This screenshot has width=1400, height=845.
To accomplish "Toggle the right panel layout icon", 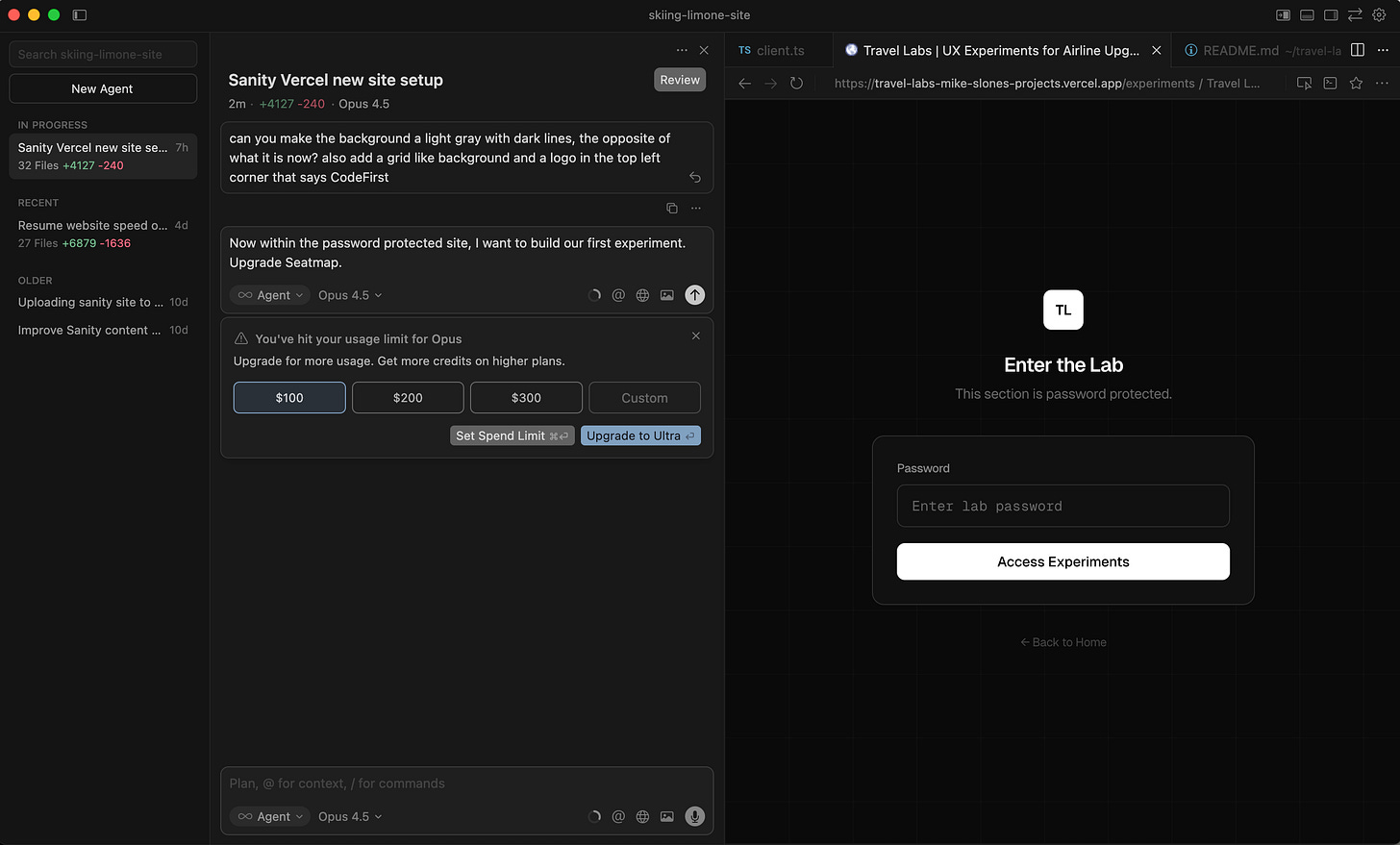I will pos(1331,15).
